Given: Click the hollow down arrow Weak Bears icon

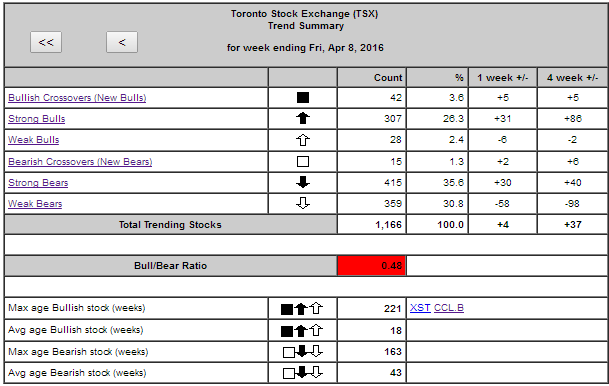Looking at the screenshot, I should pyautogui.click(x=303, y=203).
